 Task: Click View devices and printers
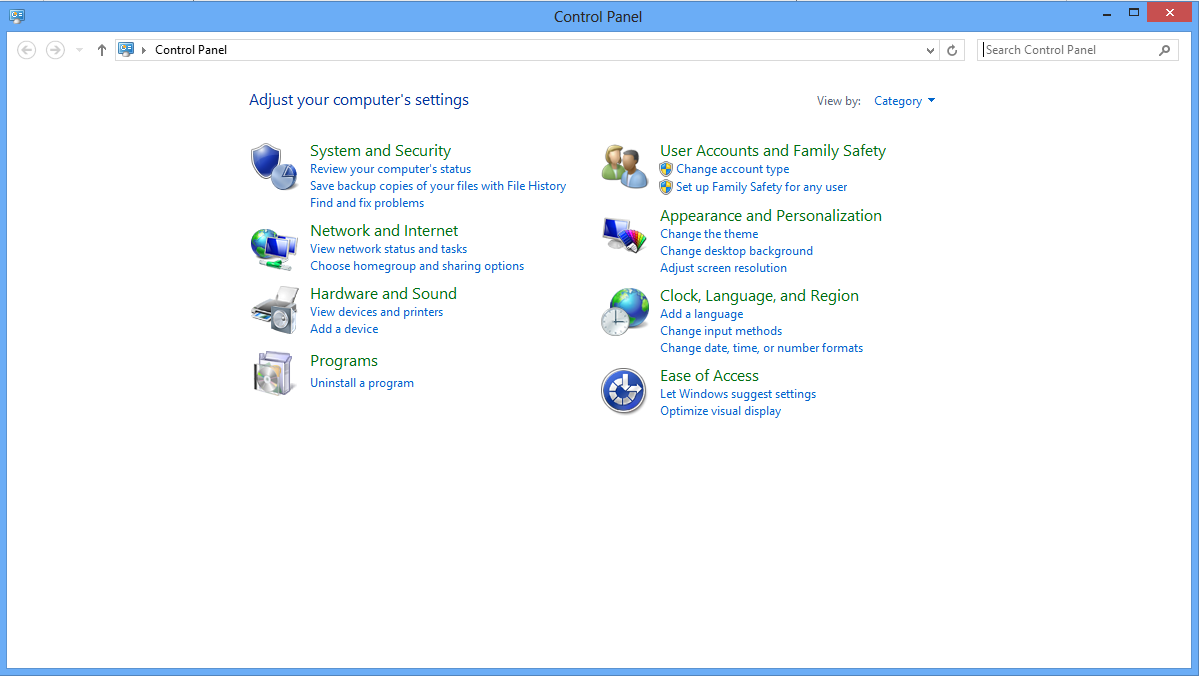[376, 312]
